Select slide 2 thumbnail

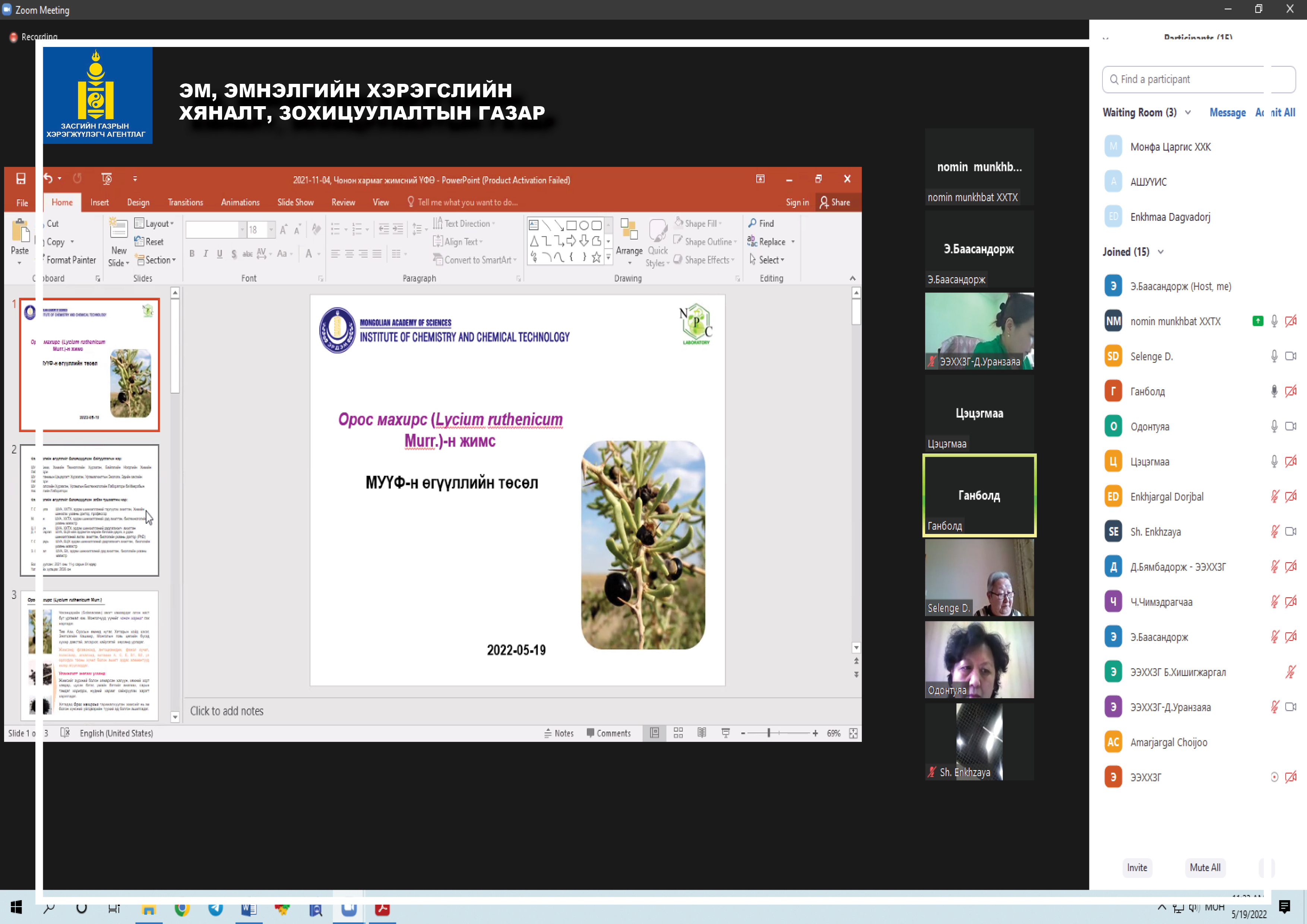(x=89, y=510)
